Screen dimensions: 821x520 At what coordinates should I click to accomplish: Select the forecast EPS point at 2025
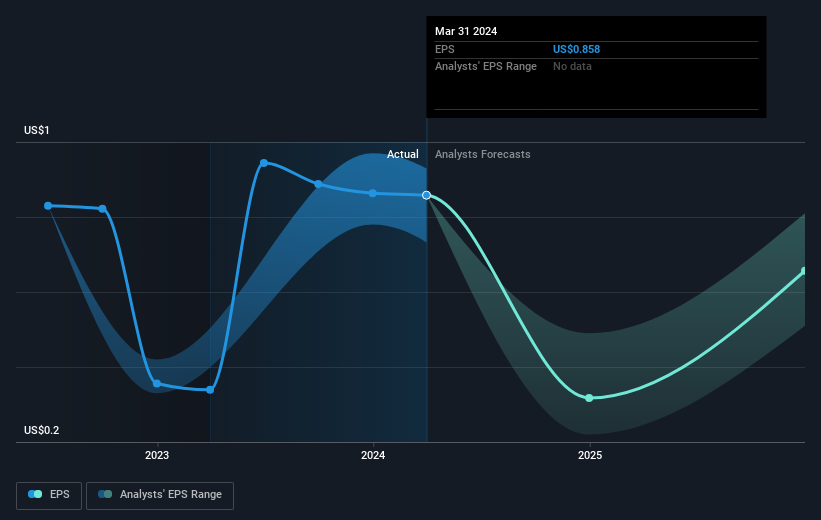click(x=589, y=398)
